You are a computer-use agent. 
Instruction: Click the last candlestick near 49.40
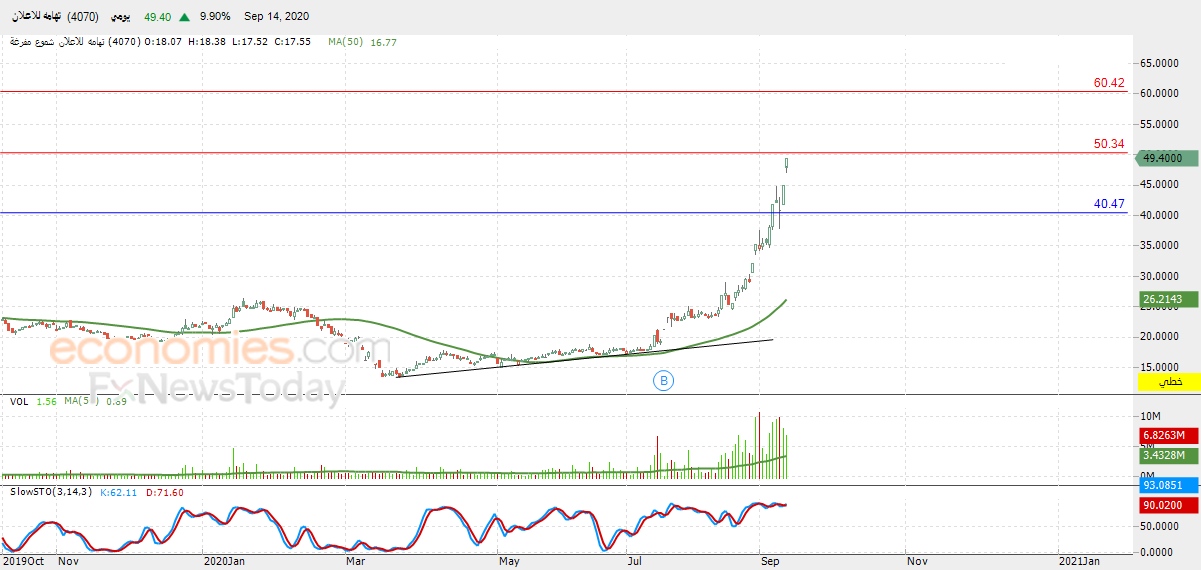coord(788,164)
